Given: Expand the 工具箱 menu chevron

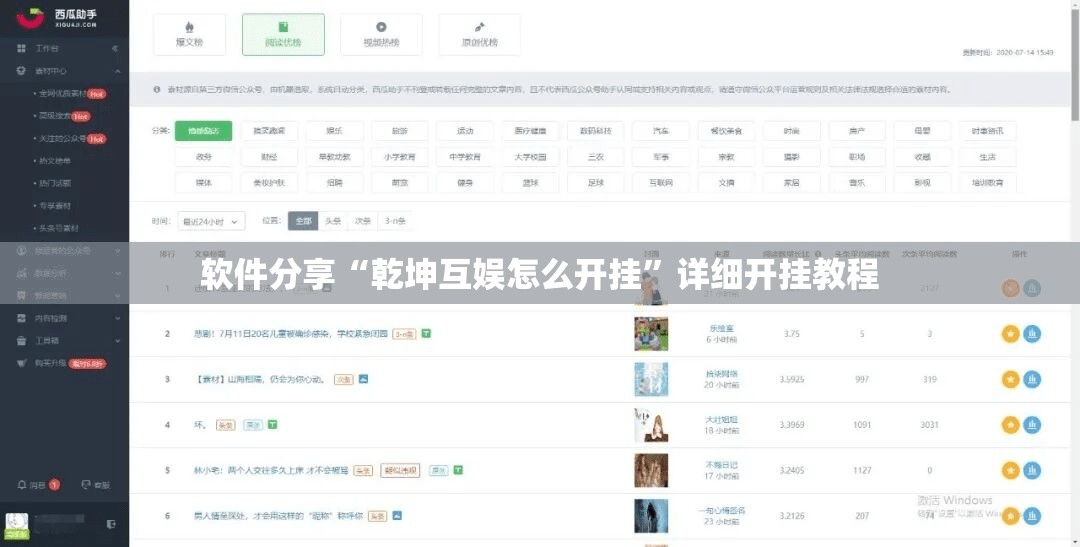Looking at the screenshot, I should pyautogui.click(x=118, y=340).
